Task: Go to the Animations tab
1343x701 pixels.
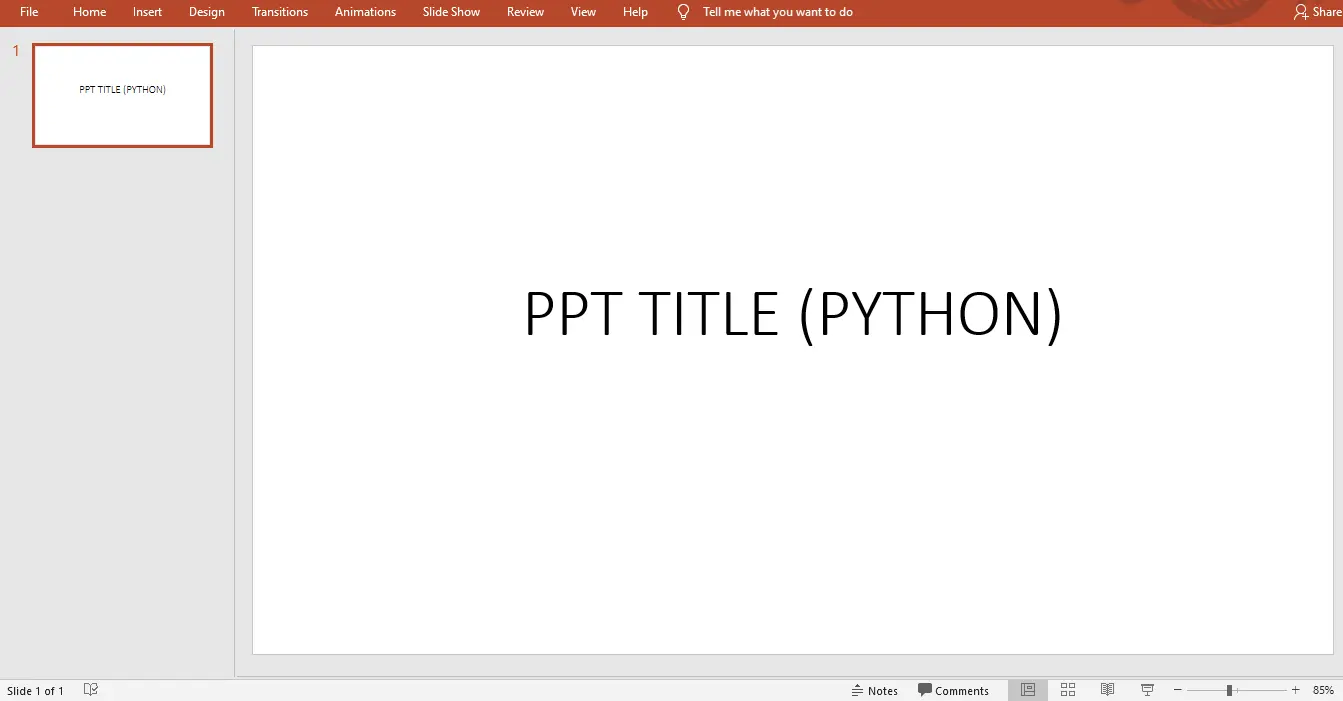Action: 365,12
